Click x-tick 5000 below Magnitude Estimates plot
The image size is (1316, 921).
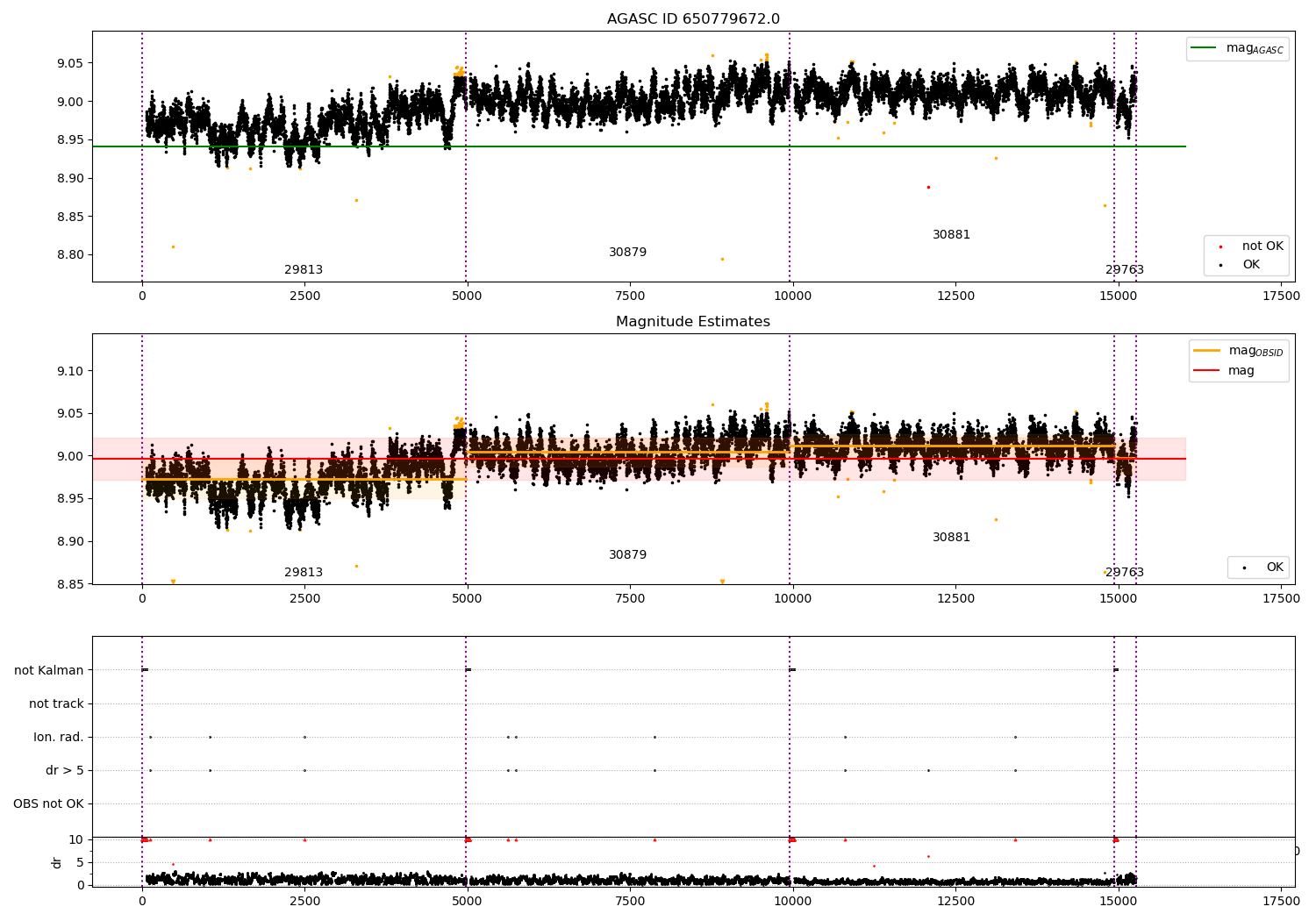click(467, 599)
